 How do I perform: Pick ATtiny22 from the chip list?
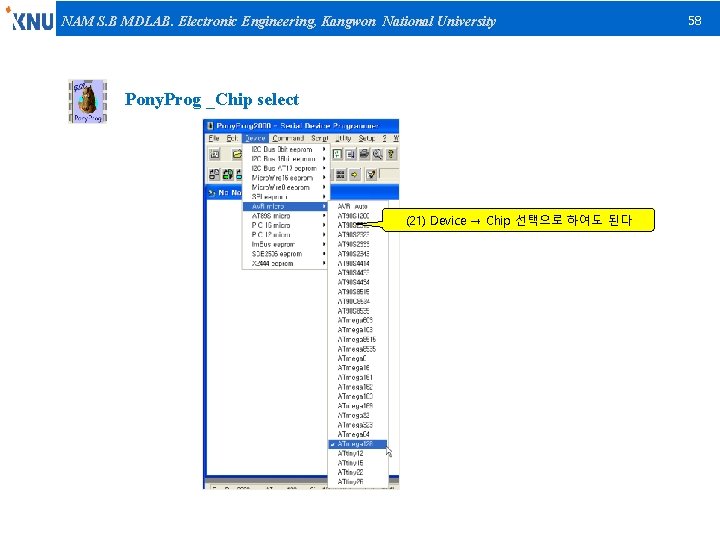[358, 472]
